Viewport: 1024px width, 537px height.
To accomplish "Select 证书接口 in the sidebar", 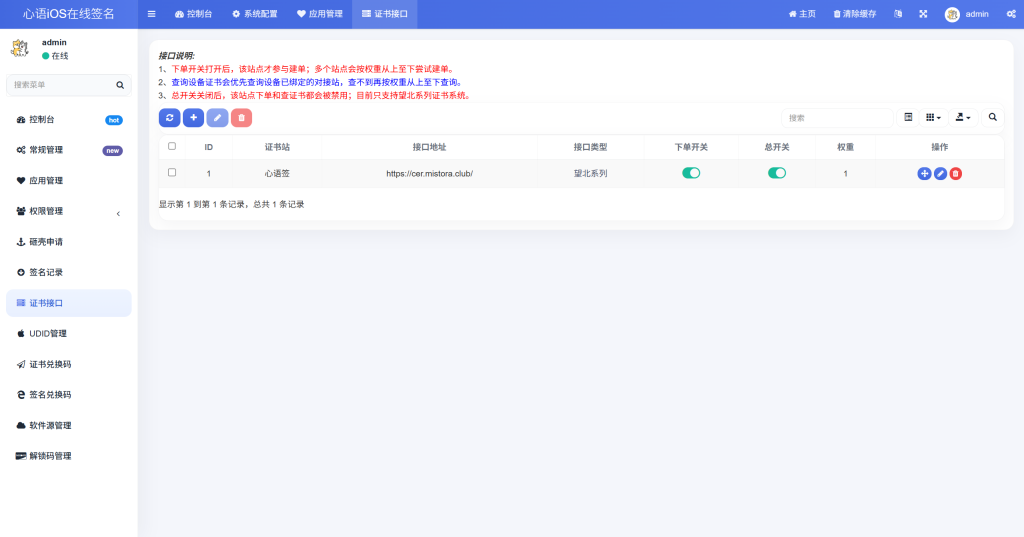I will point(69,303).
